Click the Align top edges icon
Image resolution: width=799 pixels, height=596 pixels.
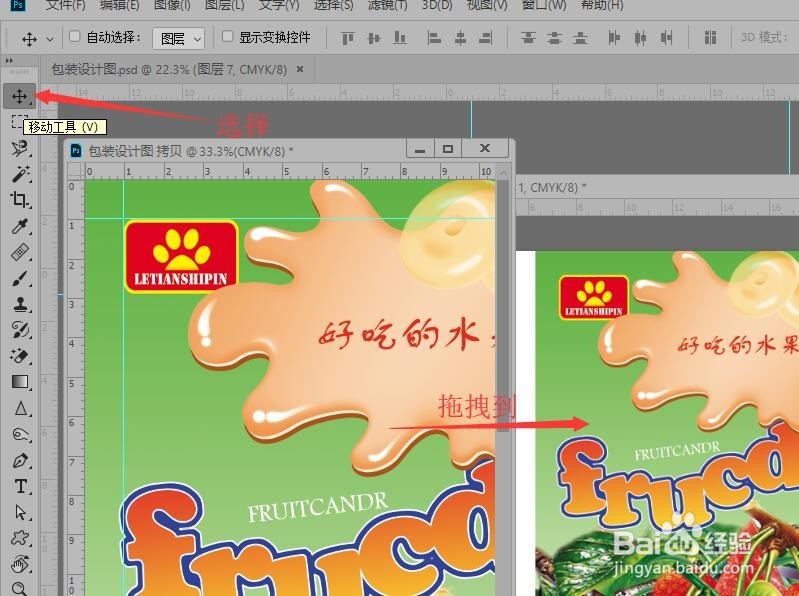tap(348, 38)
